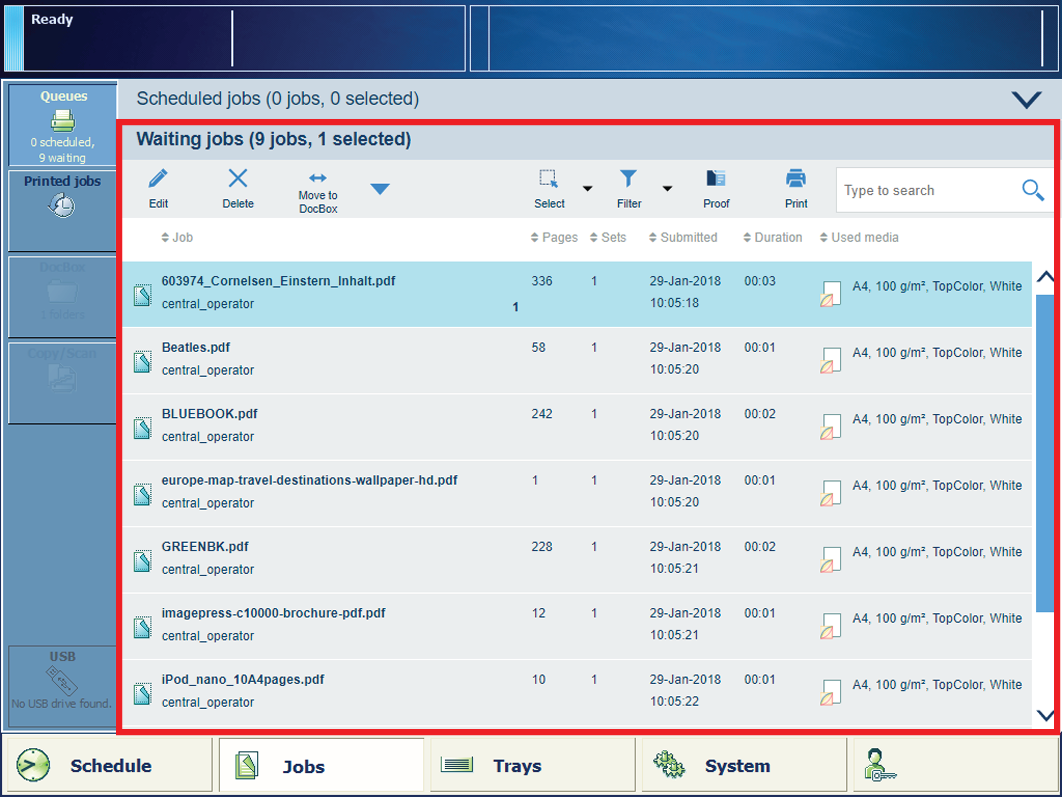Screen dimensions: 1062x797
Task: Select the Beatles.pdf job
Action: tap(196, 348)
